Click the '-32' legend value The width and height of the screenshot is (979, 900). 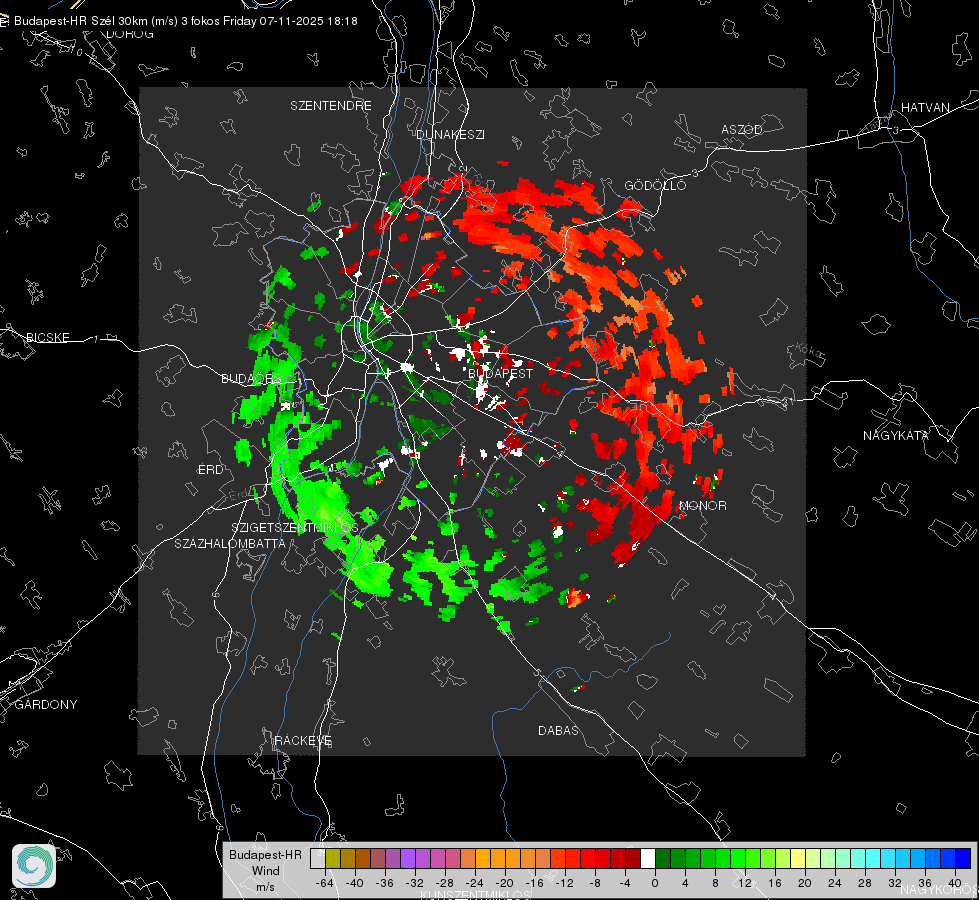tap(415, 883)
